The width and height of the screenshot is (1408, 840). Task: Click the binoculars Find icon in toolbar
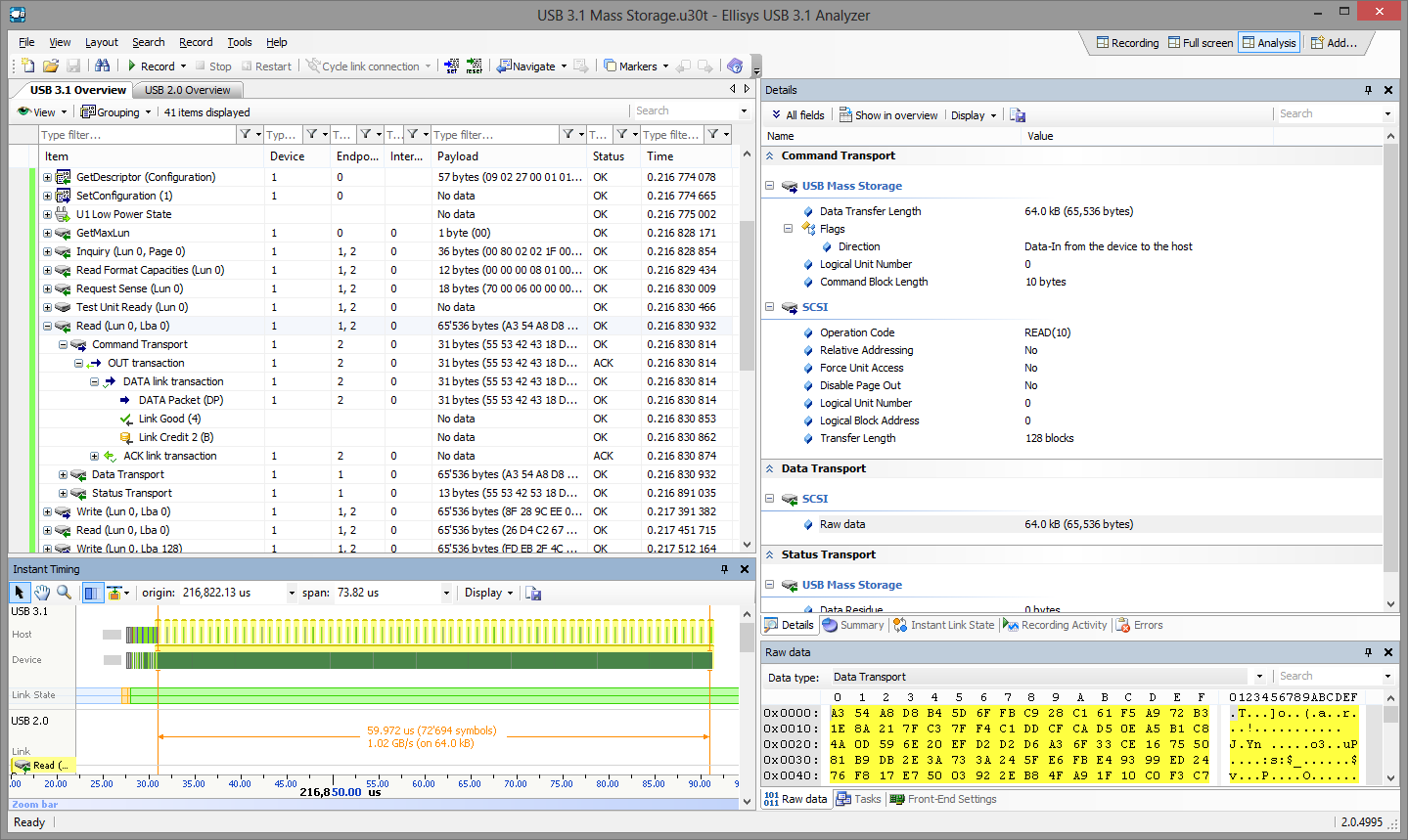tap(103, 66)
